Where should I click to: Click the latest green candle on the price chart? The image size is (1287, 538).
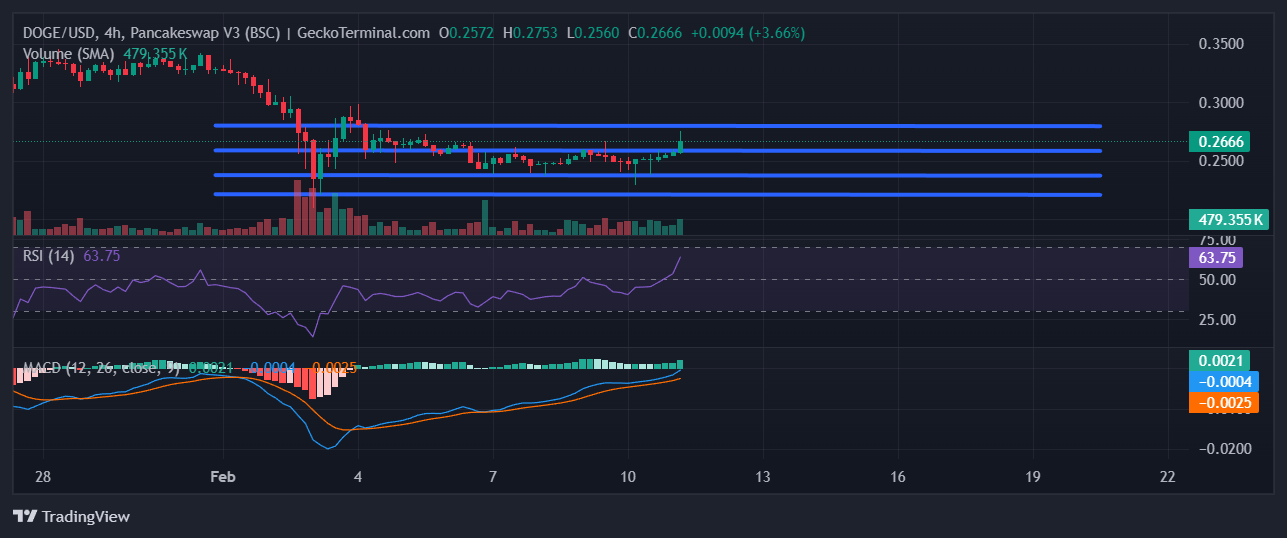click(x=680, y=146)
